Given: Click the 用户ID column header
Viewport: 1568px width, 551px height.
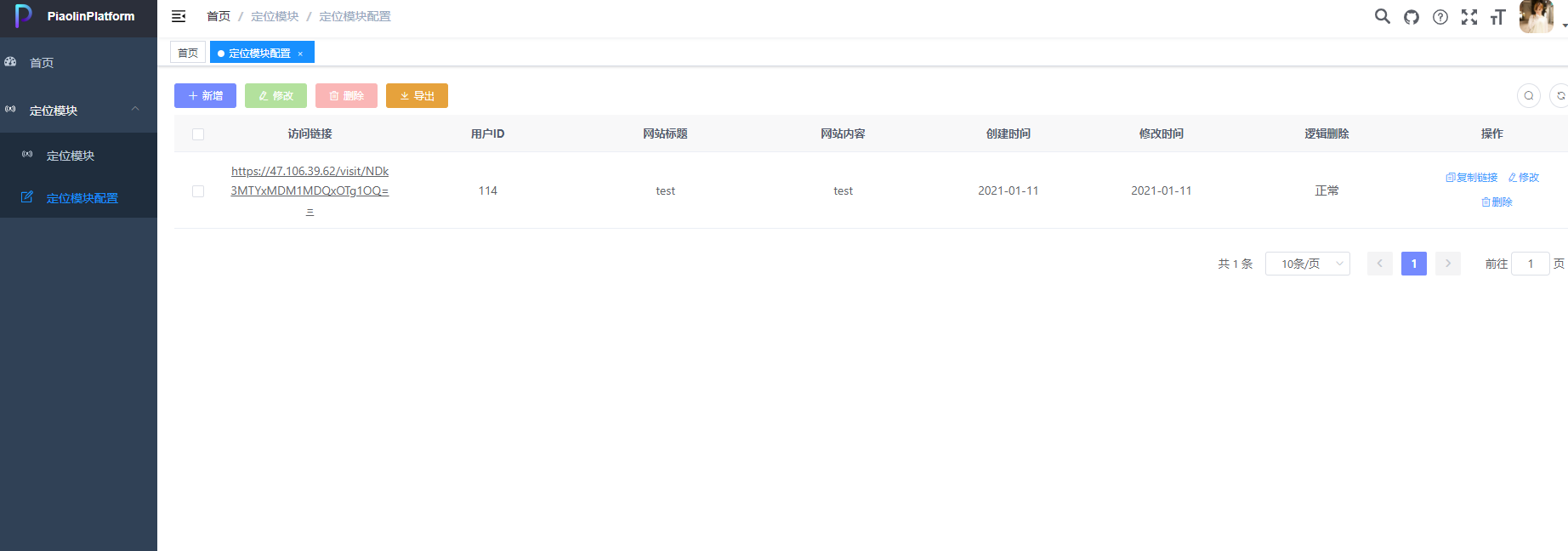Looking at the screenshot, I should [487, 133].
